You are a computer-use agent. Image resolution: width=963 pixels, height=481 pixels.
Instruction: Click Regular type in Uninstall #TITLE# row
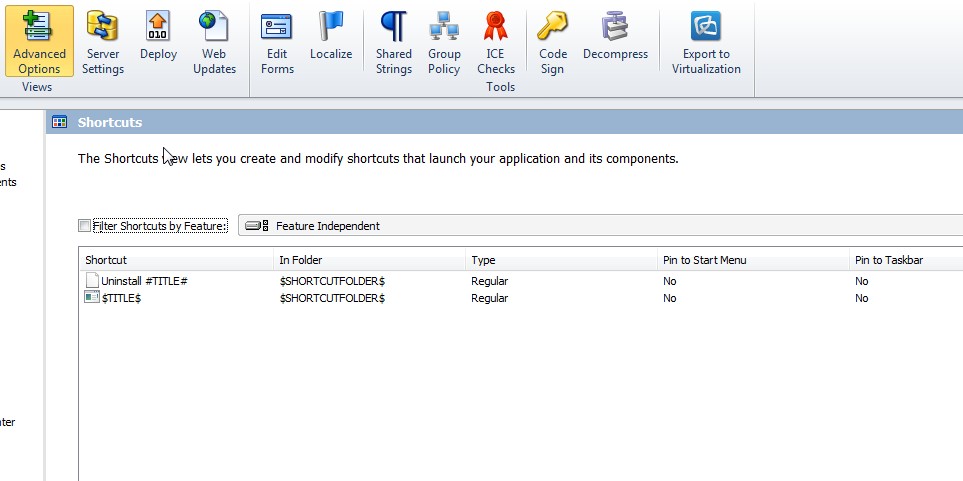(489, 281)
